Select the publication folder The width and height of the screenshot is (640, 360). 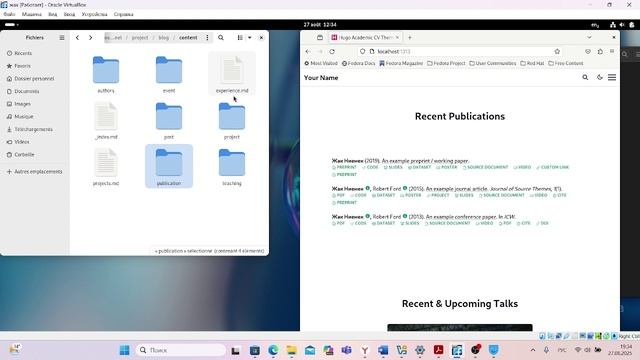click(x=169, y=167)
